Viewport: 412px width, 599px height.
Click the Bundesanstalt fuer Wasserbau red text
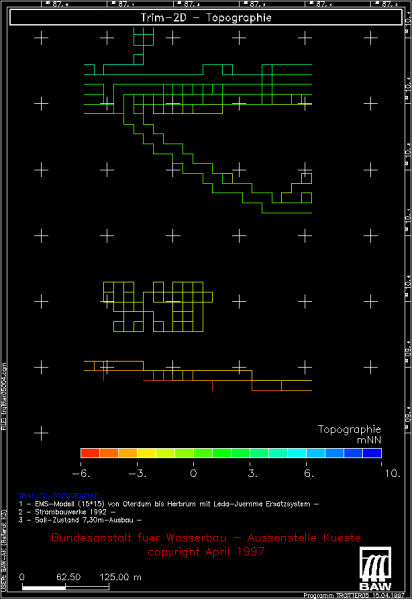206,538
